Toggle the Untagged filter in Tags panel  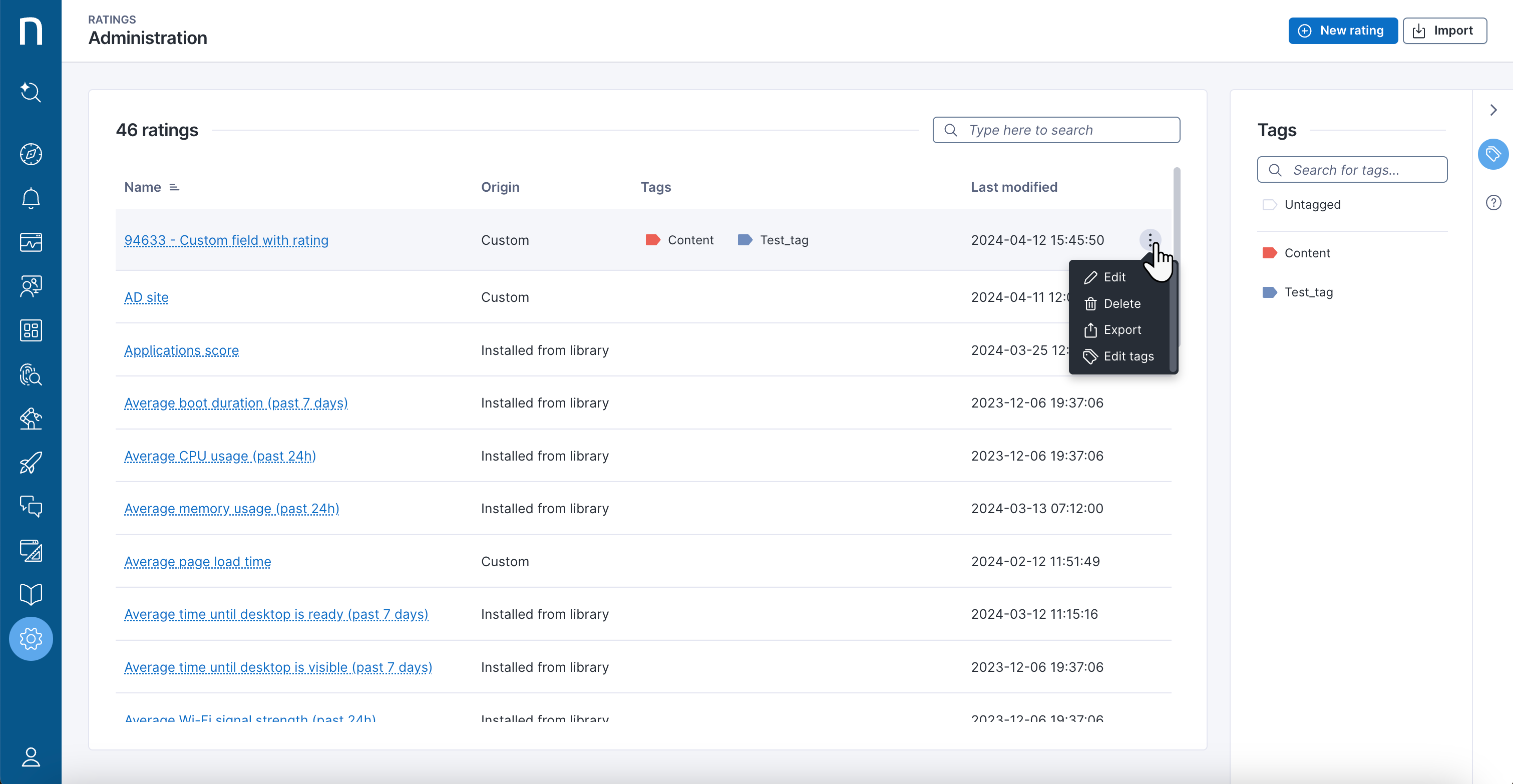point(1313,204)
